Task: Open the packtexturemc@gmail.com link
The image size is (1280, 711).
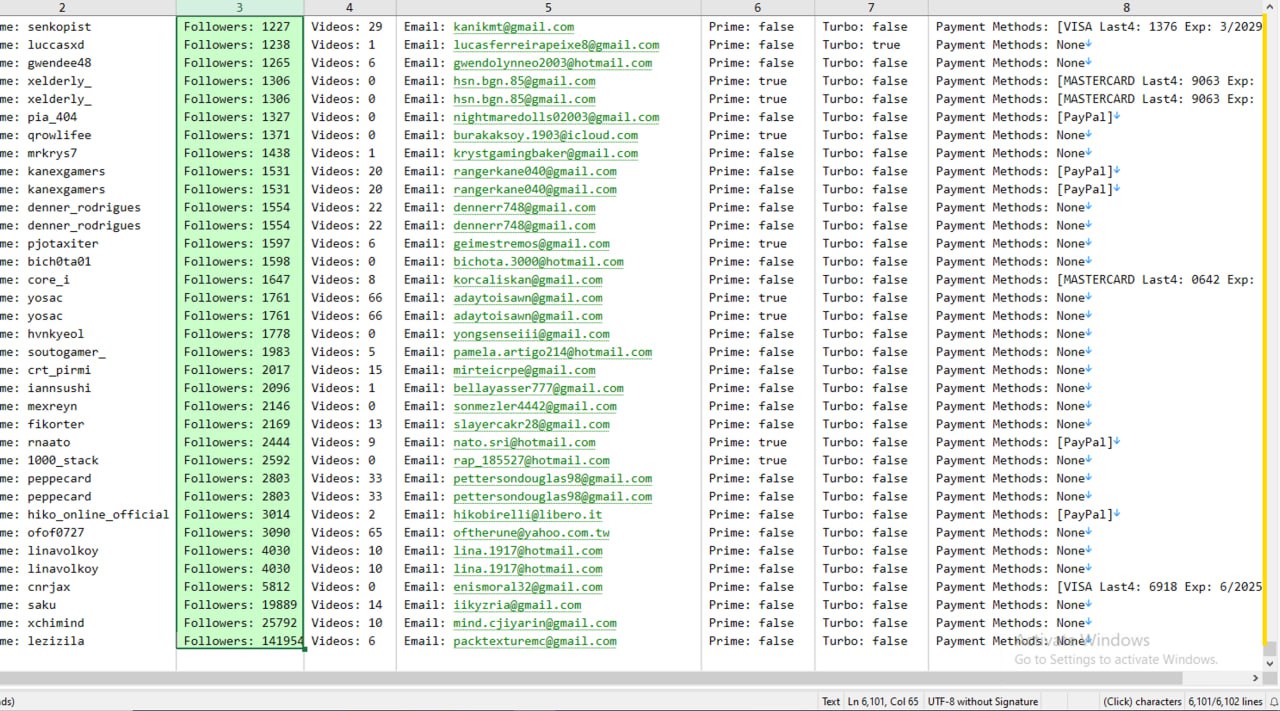Action: pos(534,641)
